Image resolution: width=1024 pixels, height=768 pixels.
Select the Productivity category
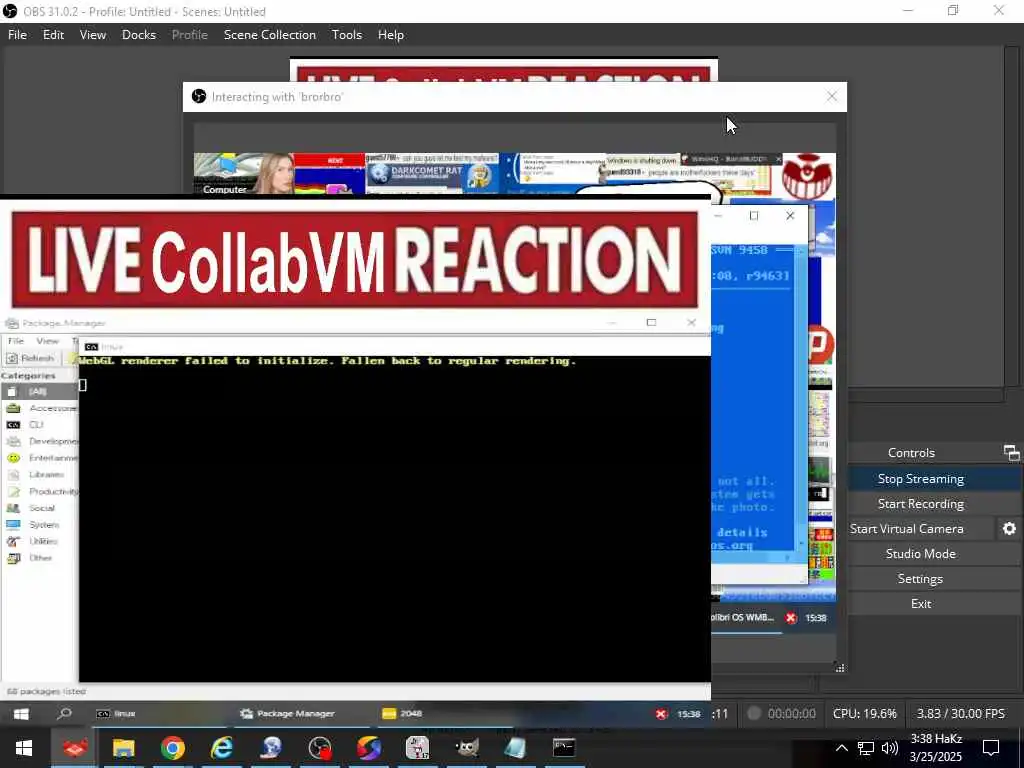(x=39, y=491)
